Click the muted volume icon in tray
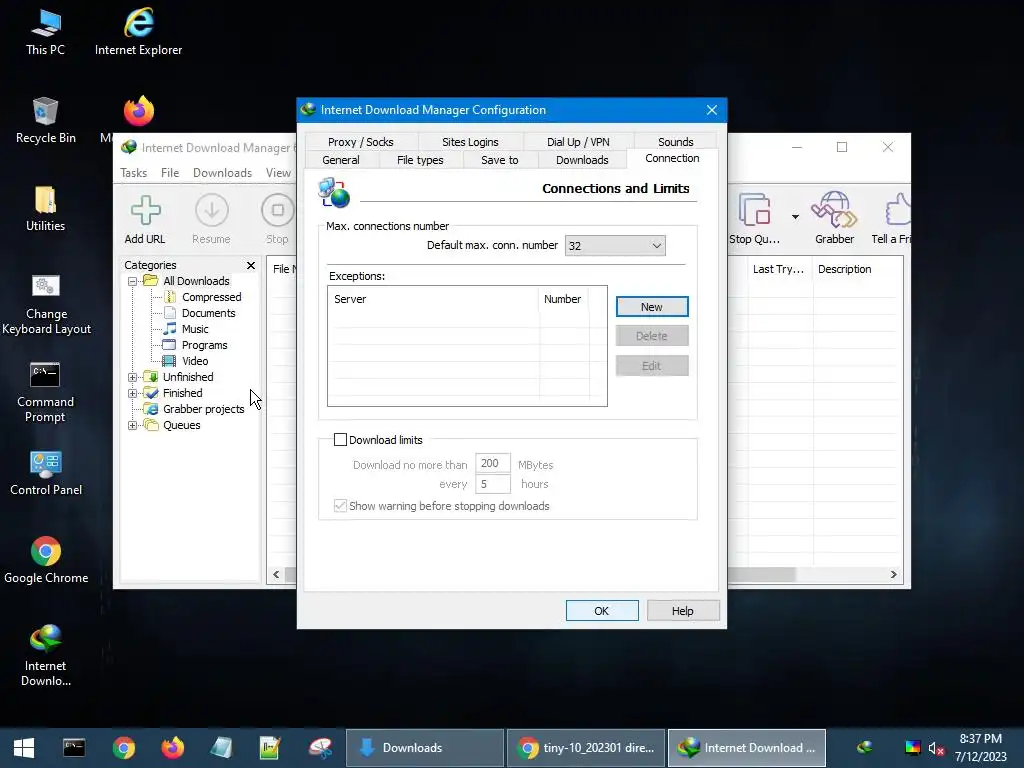 (x=936, y=748)
